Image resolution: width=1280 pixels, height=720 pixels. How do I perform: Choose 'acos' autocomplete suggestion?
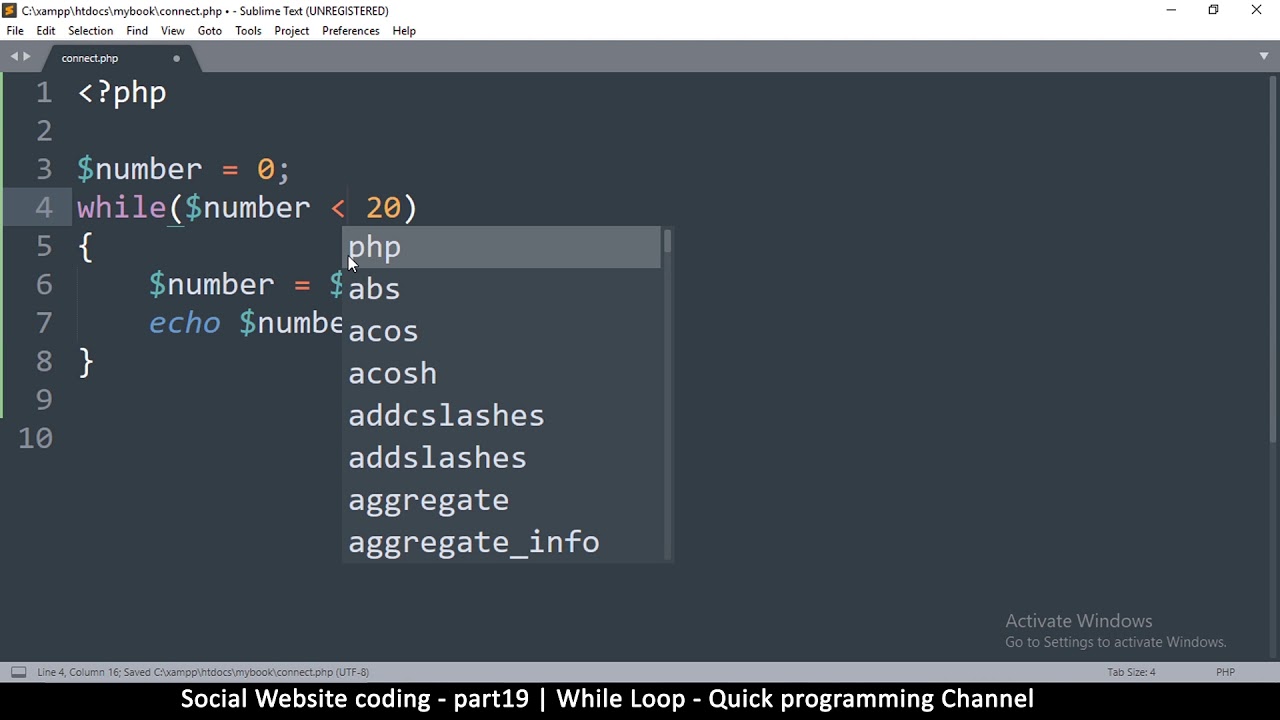coord(501,331)
